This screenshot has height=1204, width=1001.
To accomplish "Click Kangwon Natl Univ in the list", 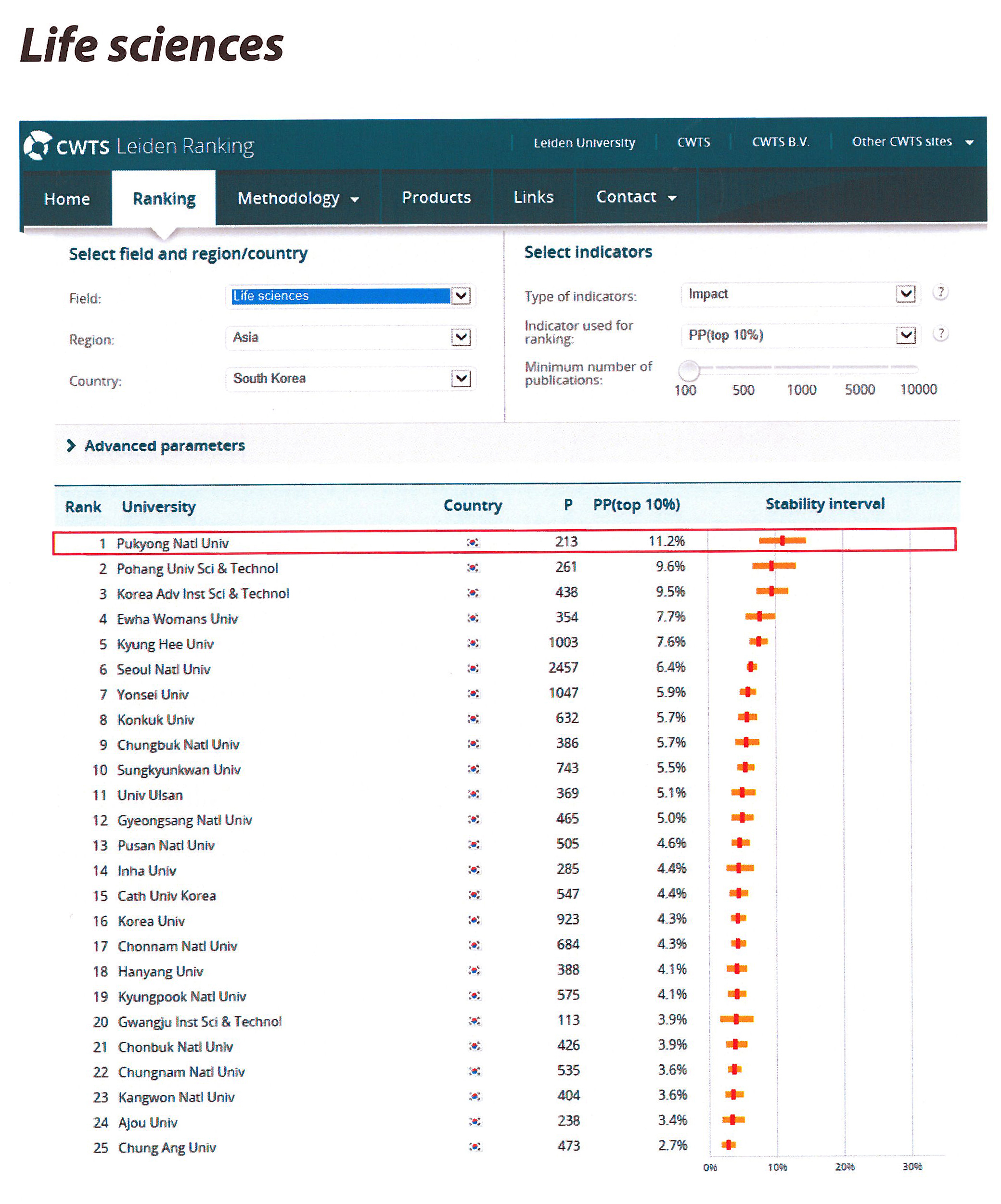I will point(176,1097).
